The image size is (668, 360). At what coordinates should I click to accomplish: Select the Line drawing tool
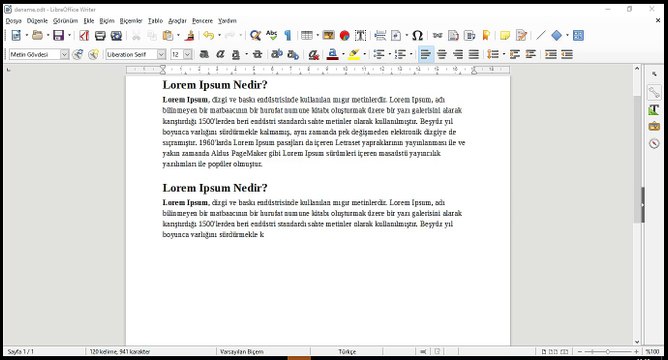point(541,35)
